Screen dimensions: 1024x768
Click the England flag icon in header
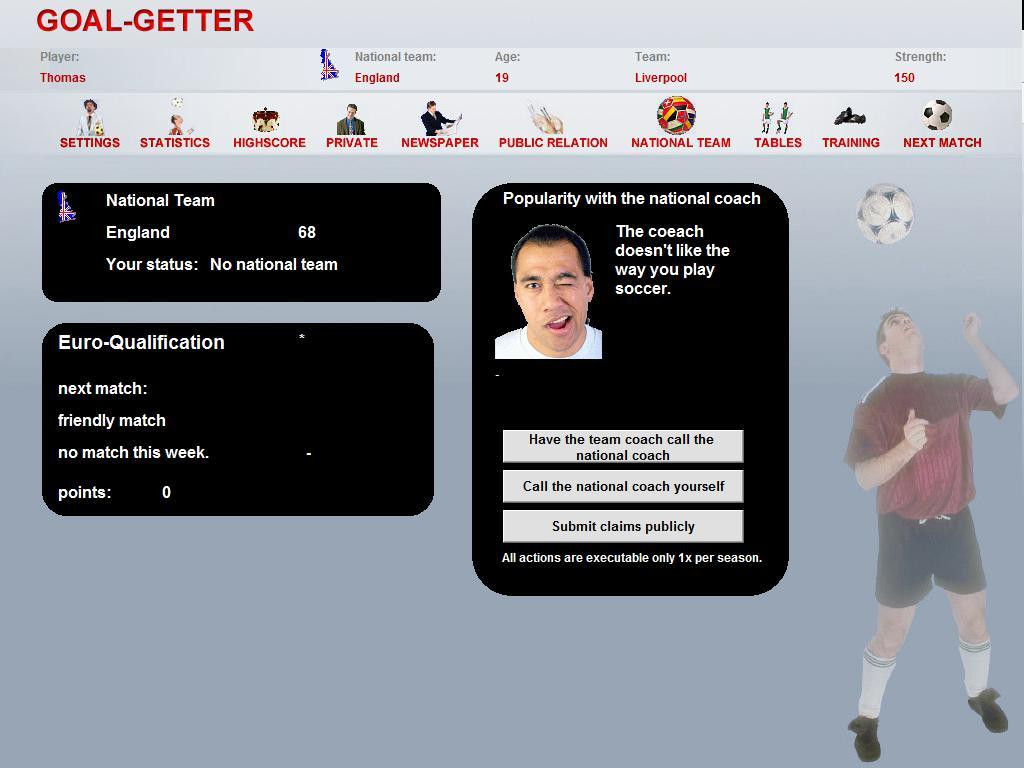pyautogui.click(x=329, y=65)
